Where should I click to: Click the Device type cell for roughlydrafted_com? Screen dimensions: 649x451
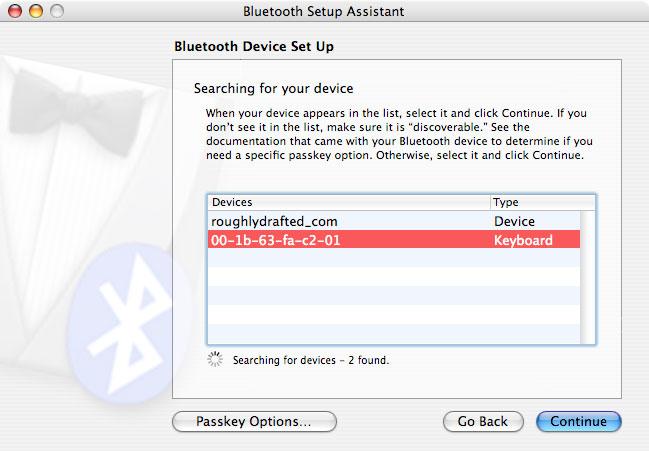pos(514,221)
